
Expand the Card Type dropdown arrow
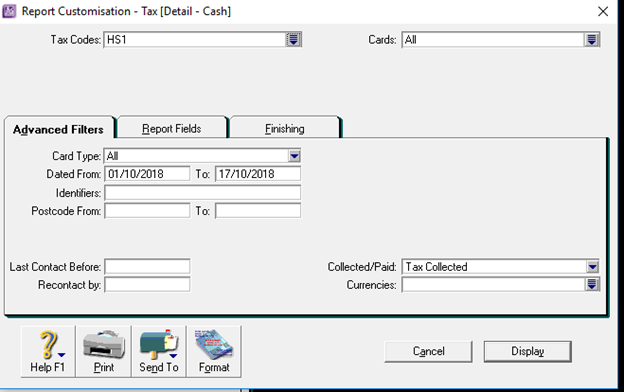tap(294, 156)
